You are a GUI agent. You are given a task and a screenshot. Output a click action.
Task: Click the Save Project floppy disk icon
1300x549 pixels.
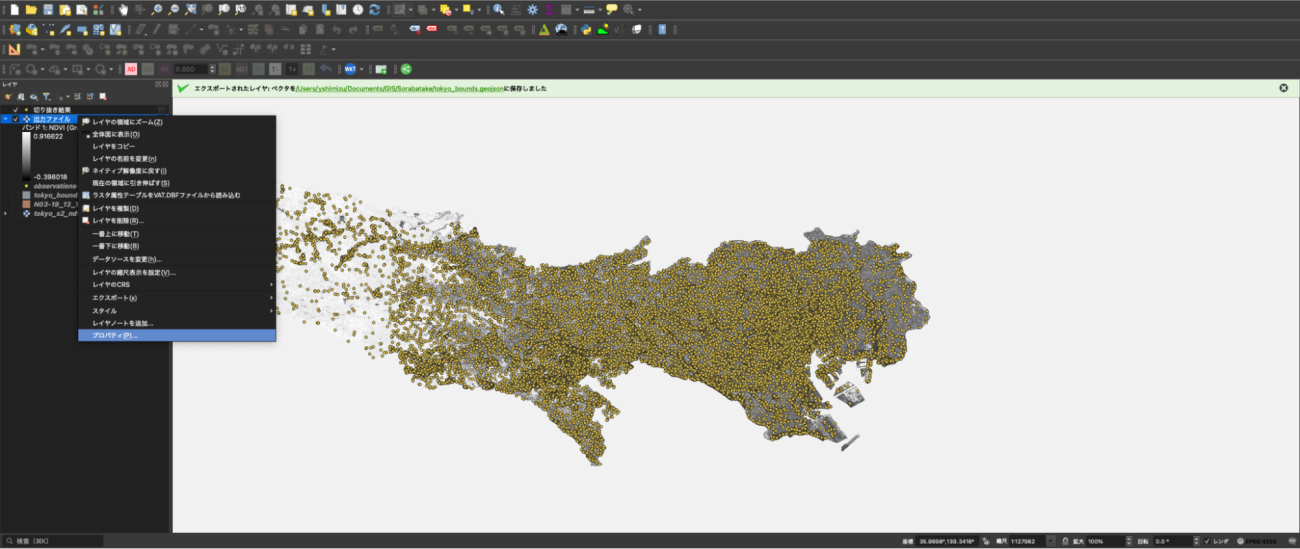pos(48,9)
